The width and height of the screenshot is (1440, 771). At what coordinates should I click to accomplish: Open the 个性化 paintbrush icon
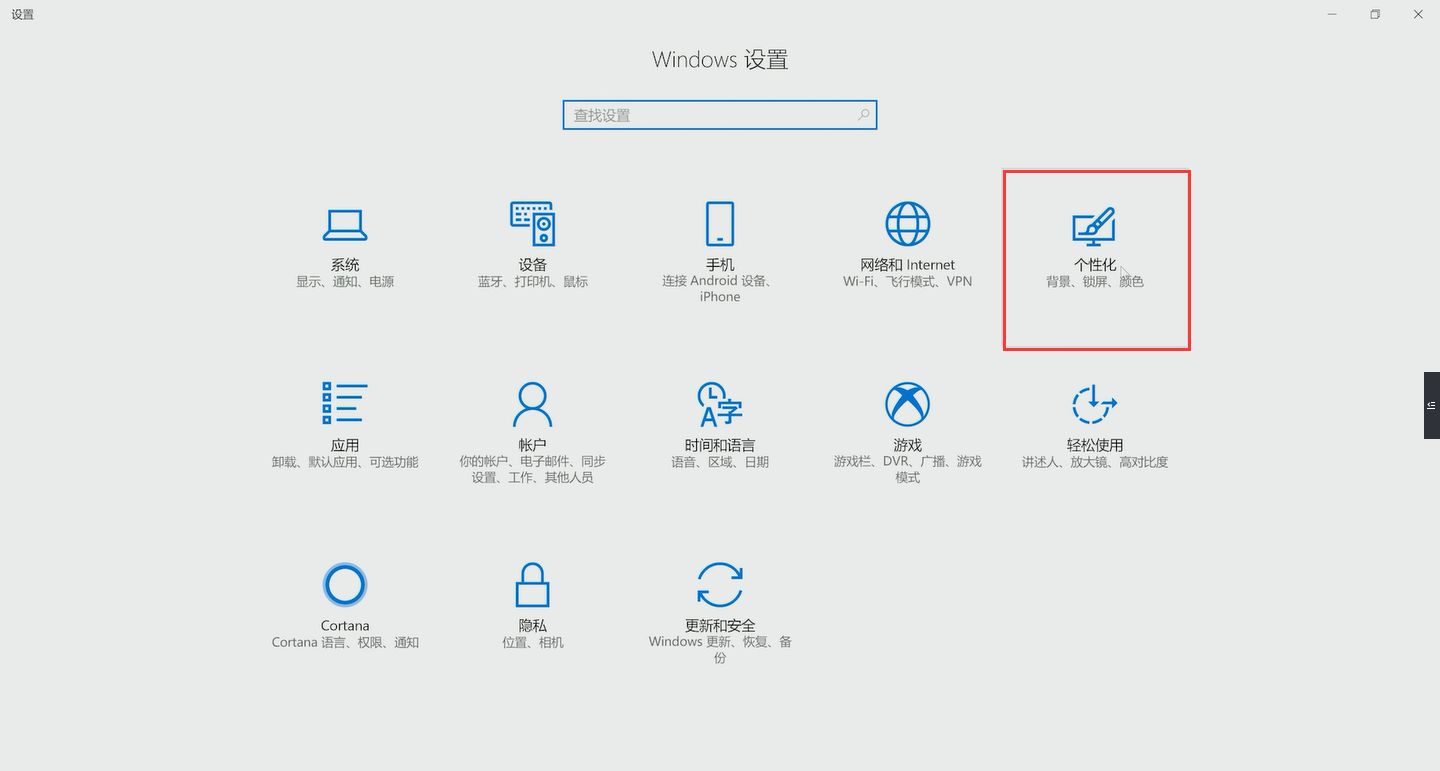[x=1094, y=226]
